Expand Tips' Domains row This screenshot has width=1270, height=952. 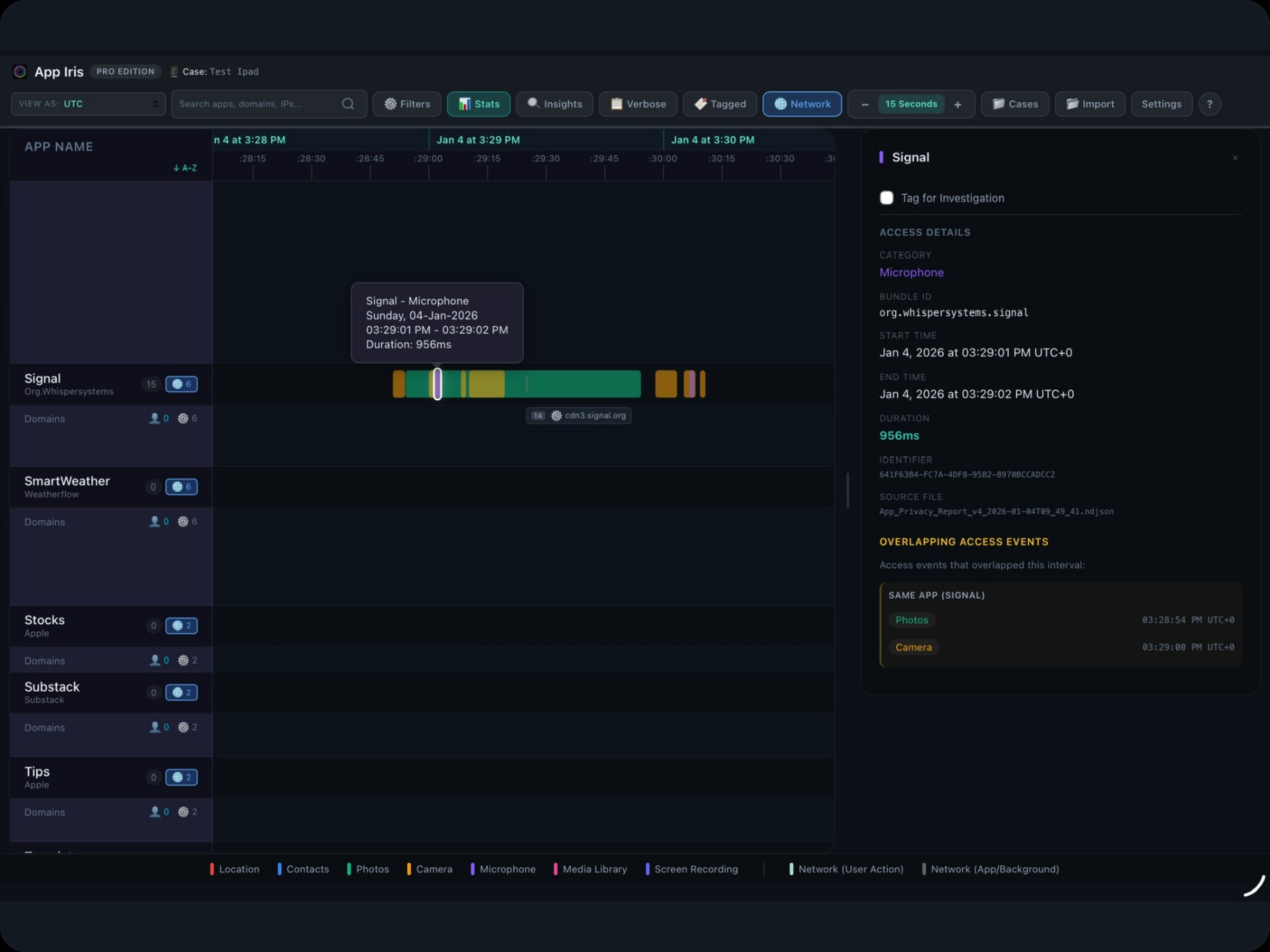coord(111,820)
